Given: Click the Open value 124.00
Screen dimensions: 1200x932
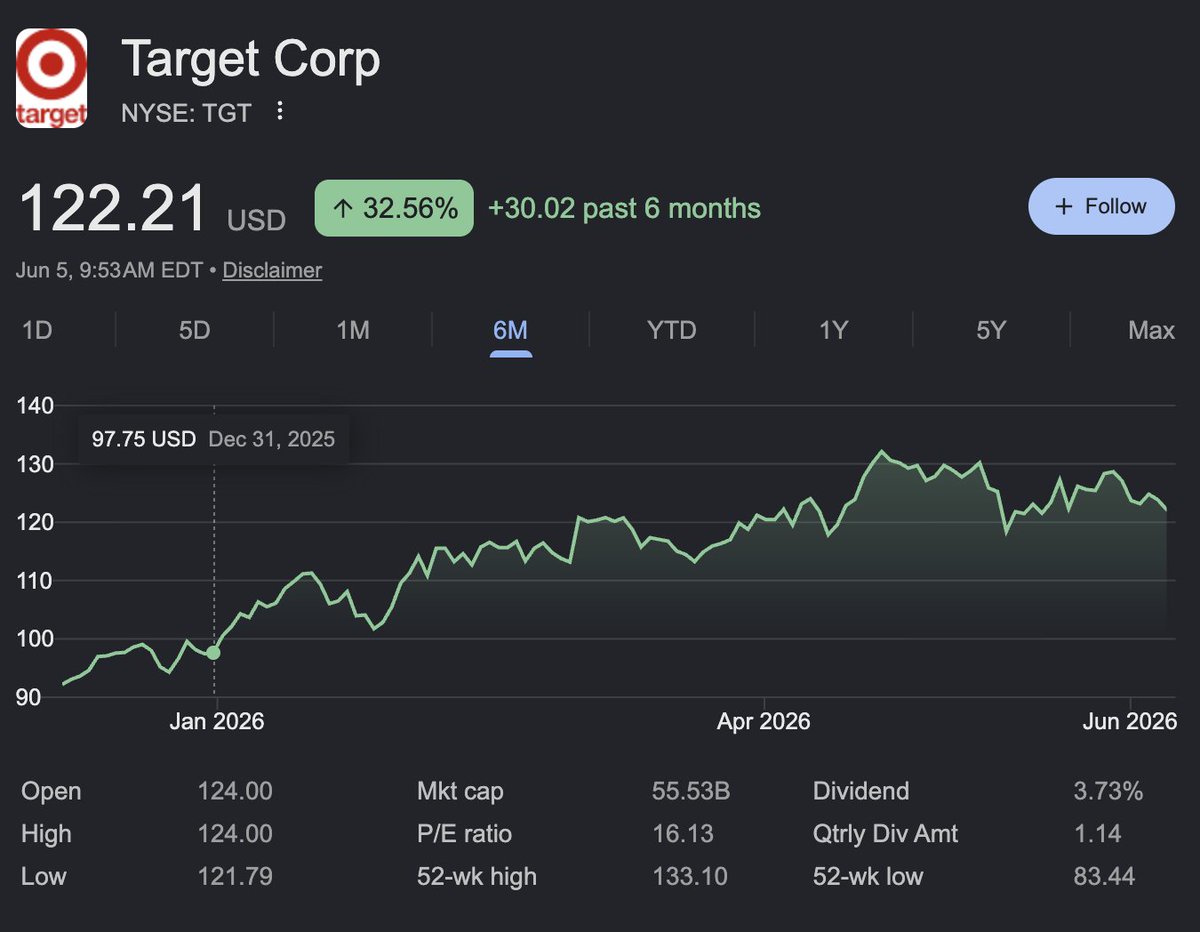Looking at the screenshot, I should (235, 791).
